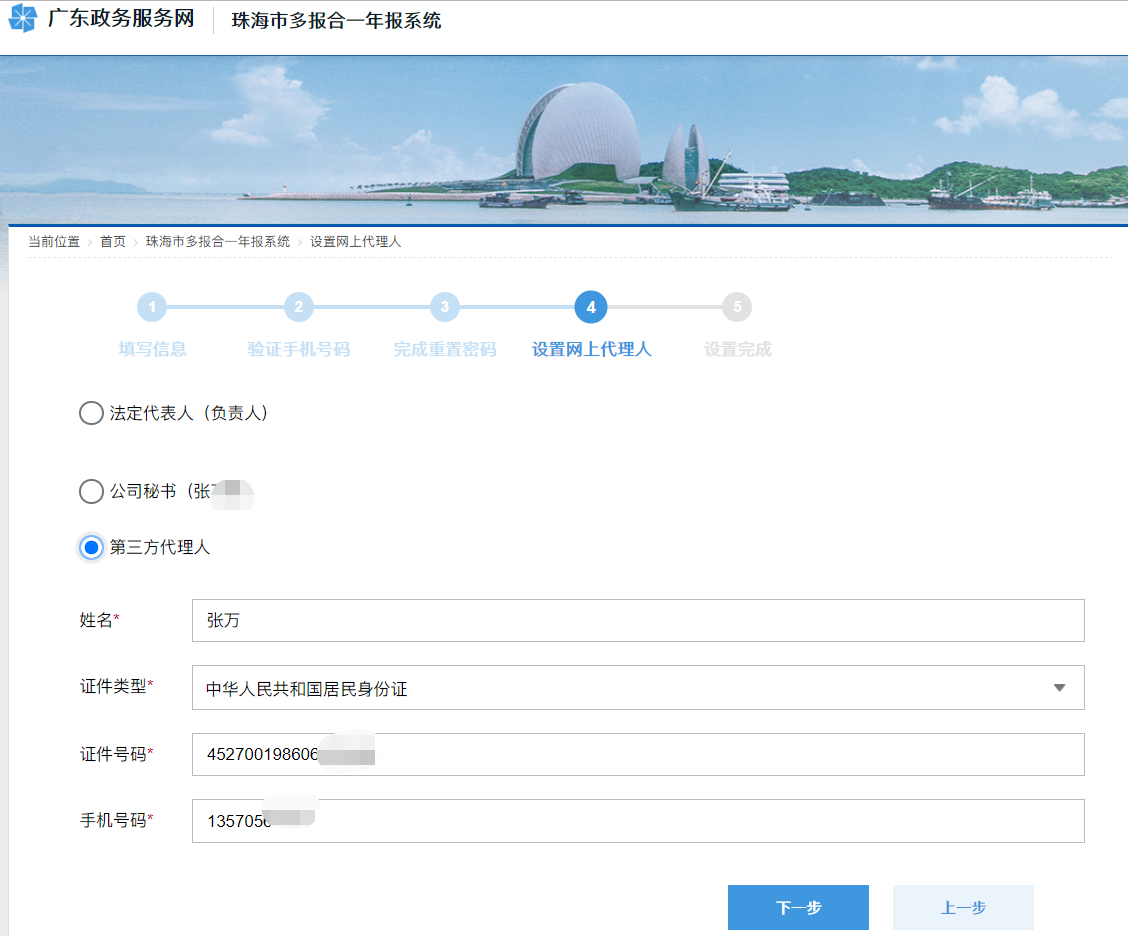Select 法定代表人（负责人） radio option
Image resolution: width=1128 pixels, height=936 pixels.
coord(91,413)
